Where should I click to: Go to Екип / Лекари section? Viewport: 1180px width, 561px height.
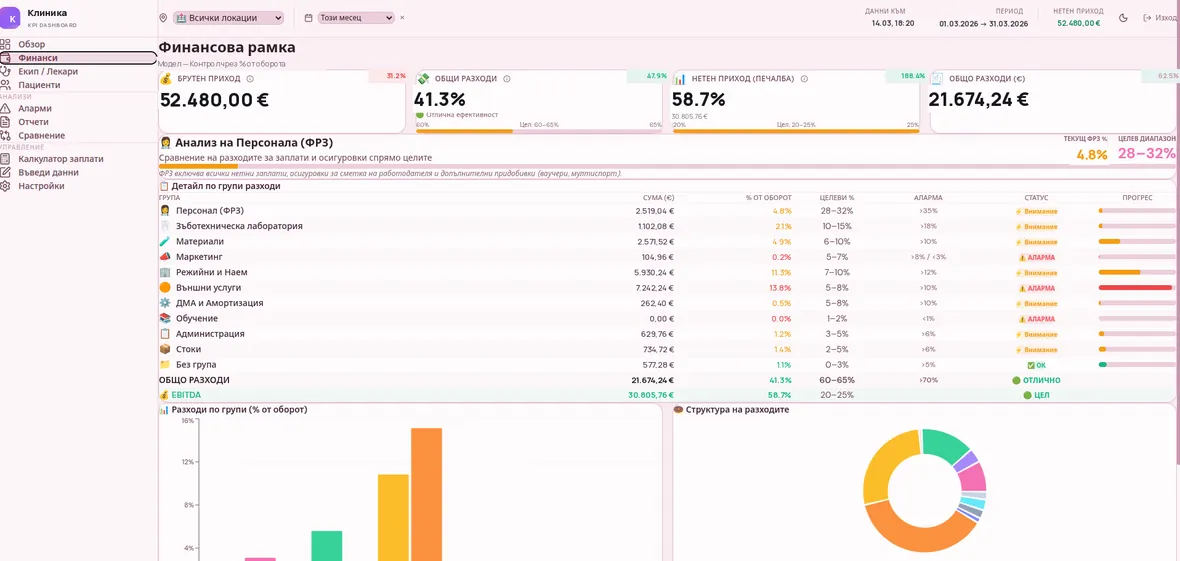(x=78, y=72)
